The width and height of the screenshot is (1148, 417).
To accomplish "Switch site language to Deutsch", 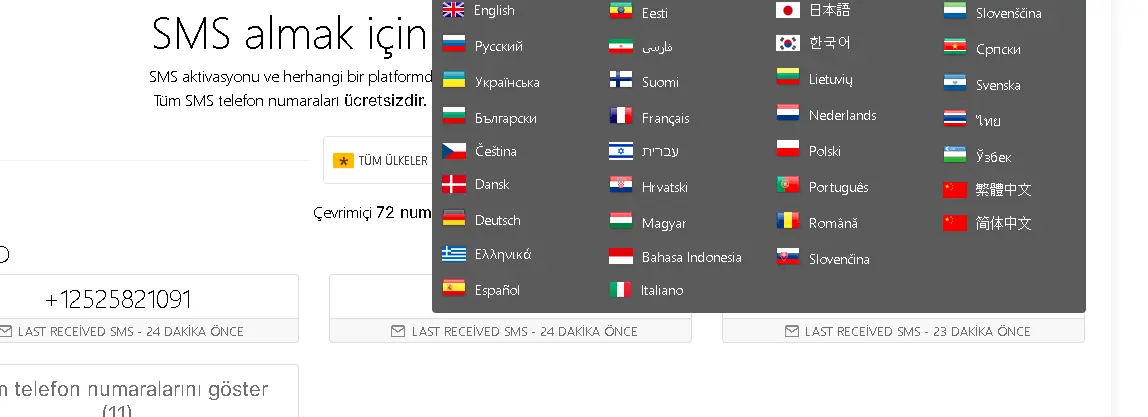I will [x=497, y=219].
